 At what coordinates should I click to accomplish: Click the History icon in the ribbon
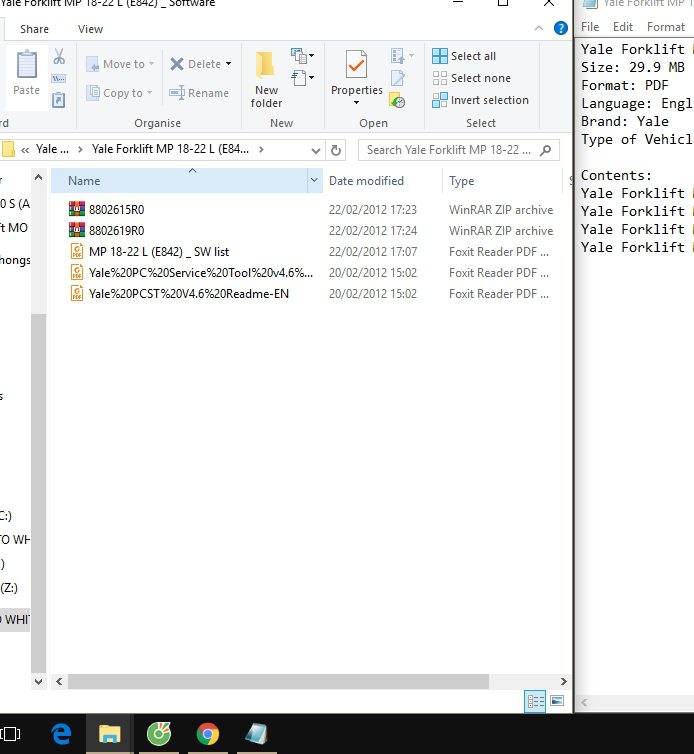[x=397, y=100]
